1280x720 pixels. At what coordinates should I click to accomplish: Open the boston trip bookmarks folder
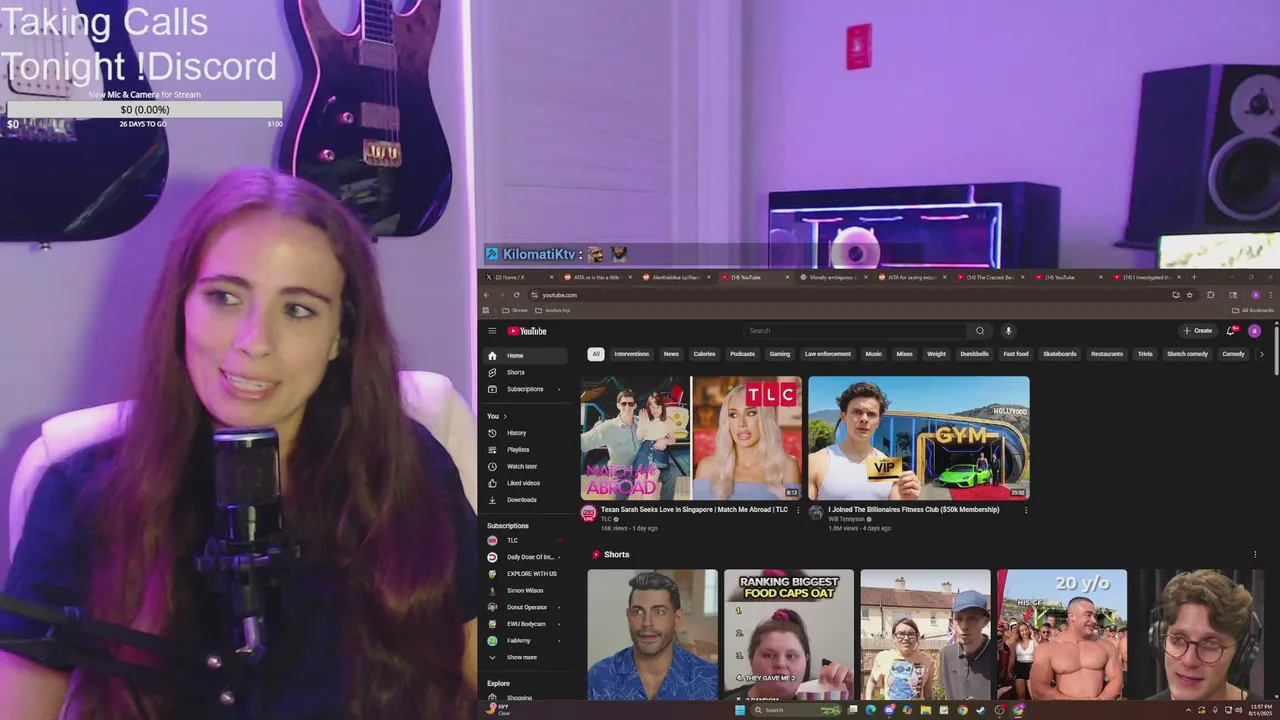[553, 310]
